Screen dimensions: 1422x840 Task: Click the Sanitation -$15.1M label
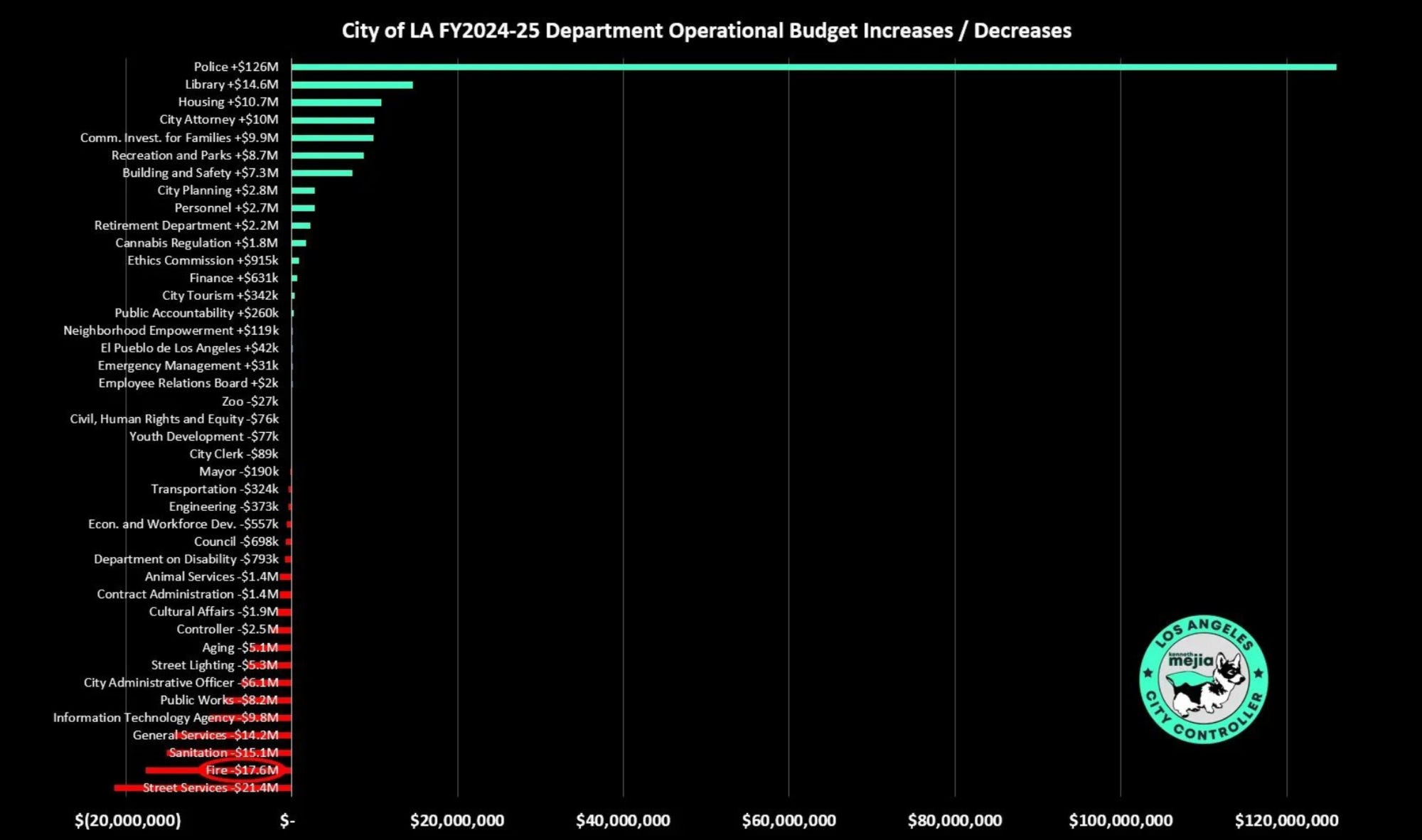click(x=223, y=752)
